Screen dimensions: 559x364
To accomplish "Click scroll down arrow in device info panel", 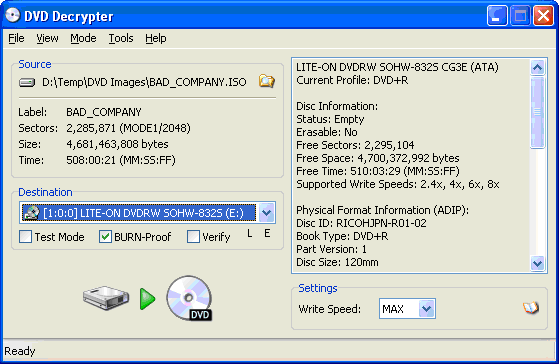I will (537, 263).
